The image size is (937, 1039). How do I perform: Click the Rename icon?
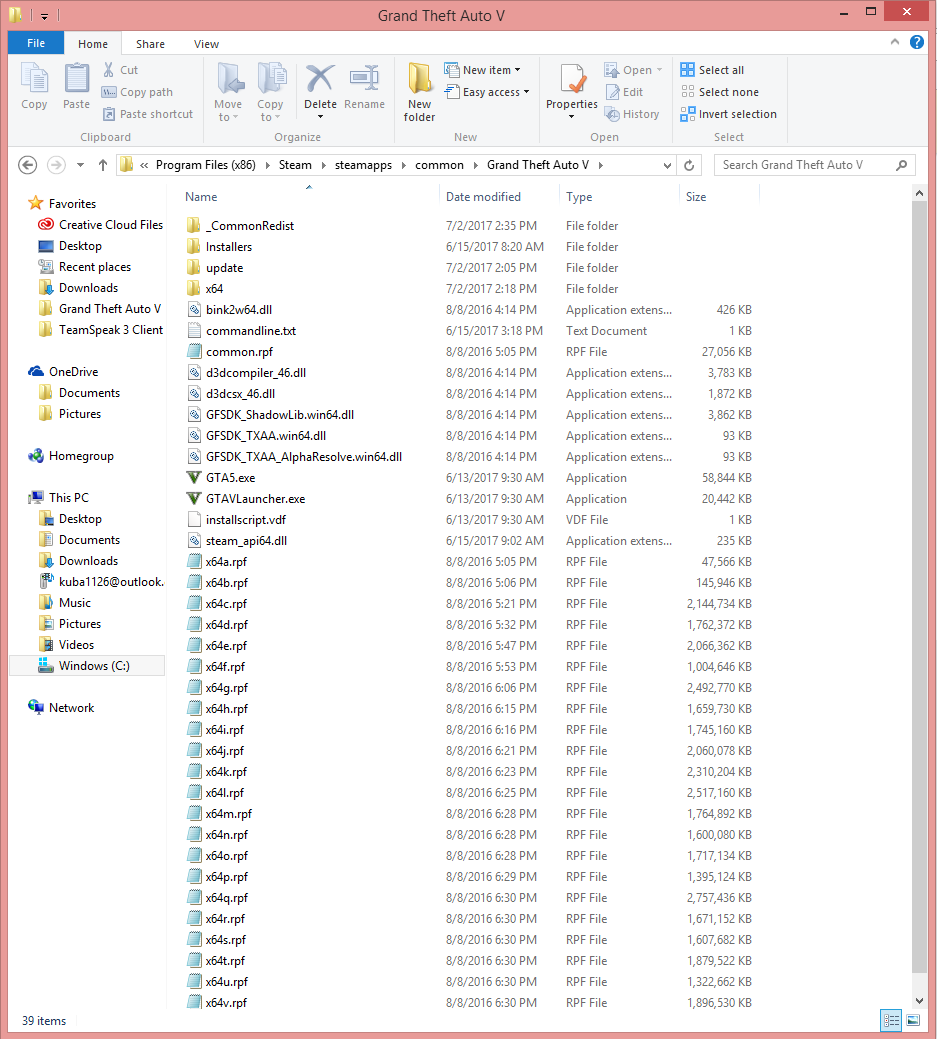click(x=364, y=79)
